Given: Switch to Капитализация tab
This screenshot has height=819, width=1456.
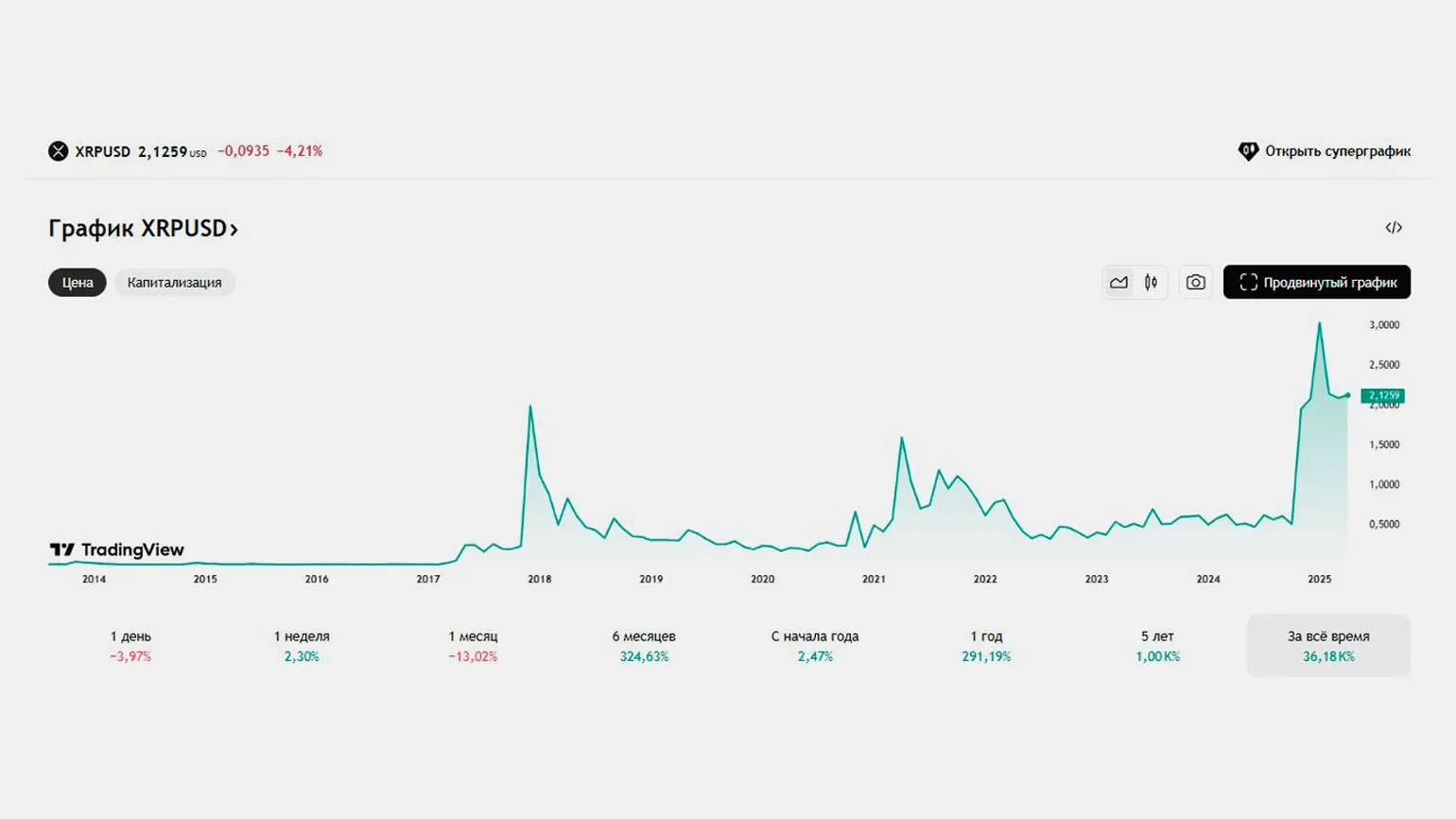Looking at the screenshot, I should tap(175, 283).
